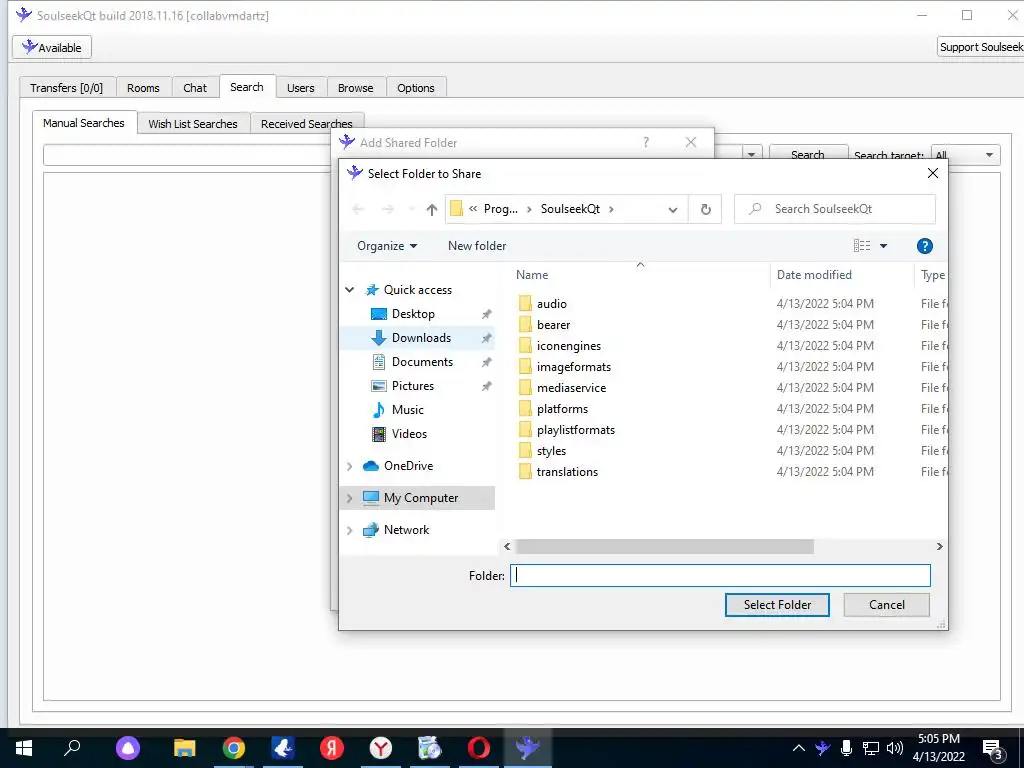This screenshot has height=768, width=1024.
Task: Go to Documents in Quick access
Action: pos(422,362)
